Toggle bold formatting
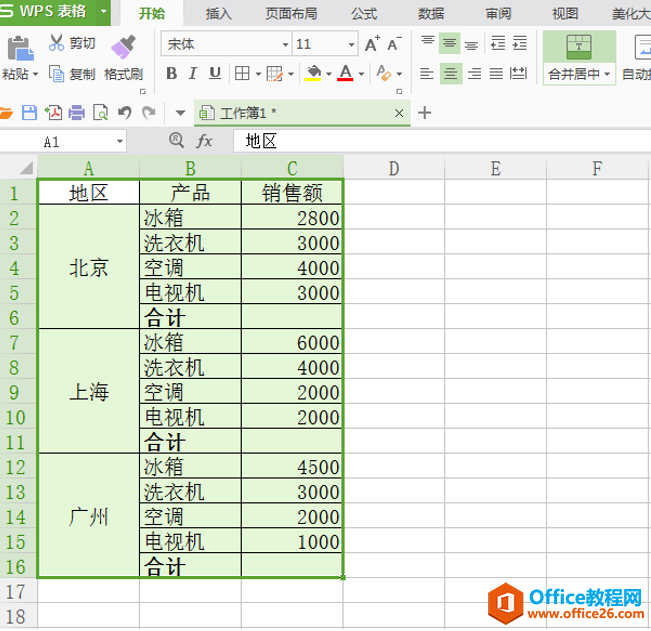 coord(171,73)
